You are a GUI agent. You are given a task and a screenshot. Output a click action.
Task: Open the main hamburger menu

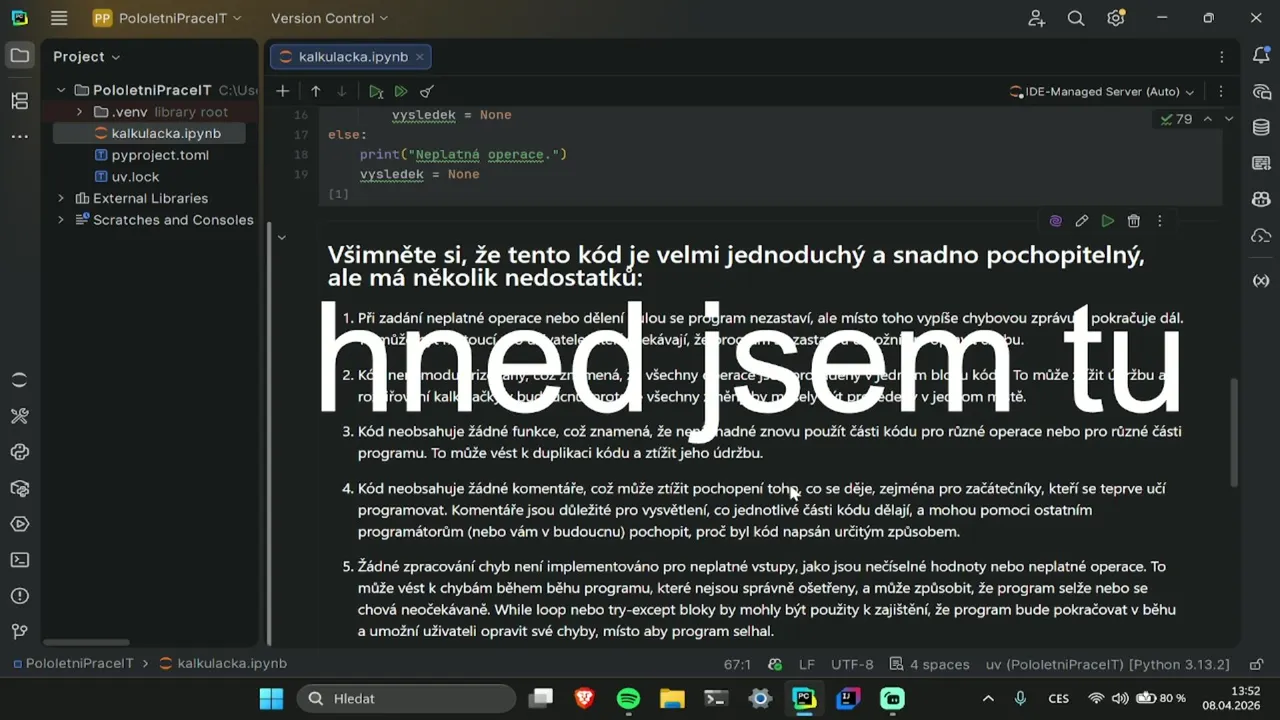(59, 18)
